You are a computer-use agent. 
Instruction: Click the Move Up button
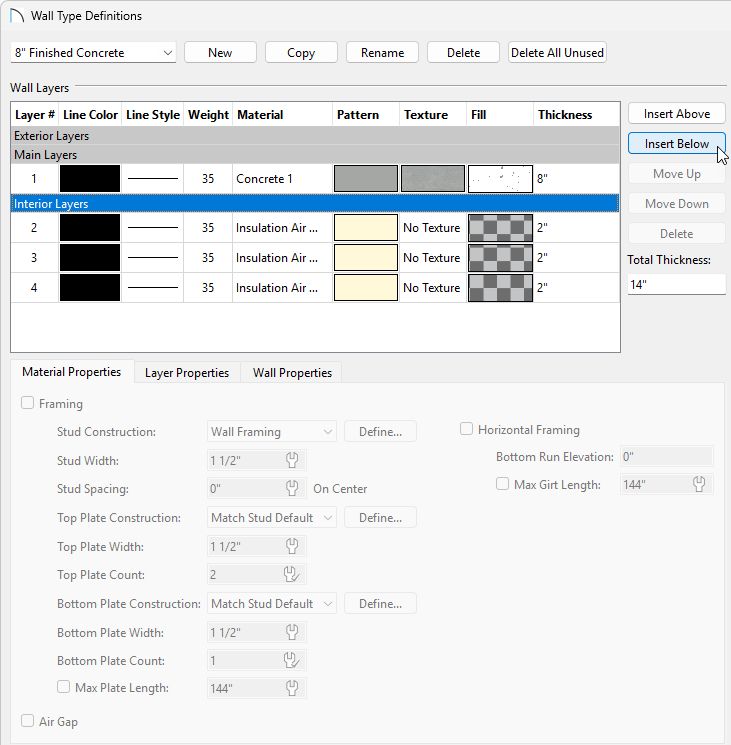click(677, 173)
